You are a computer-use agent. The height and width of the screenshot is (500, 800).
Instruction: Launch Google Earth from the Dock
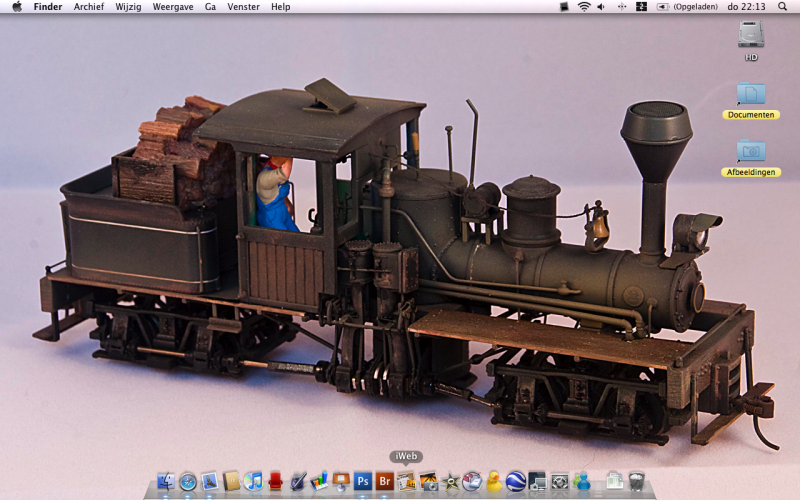point(516,481)
